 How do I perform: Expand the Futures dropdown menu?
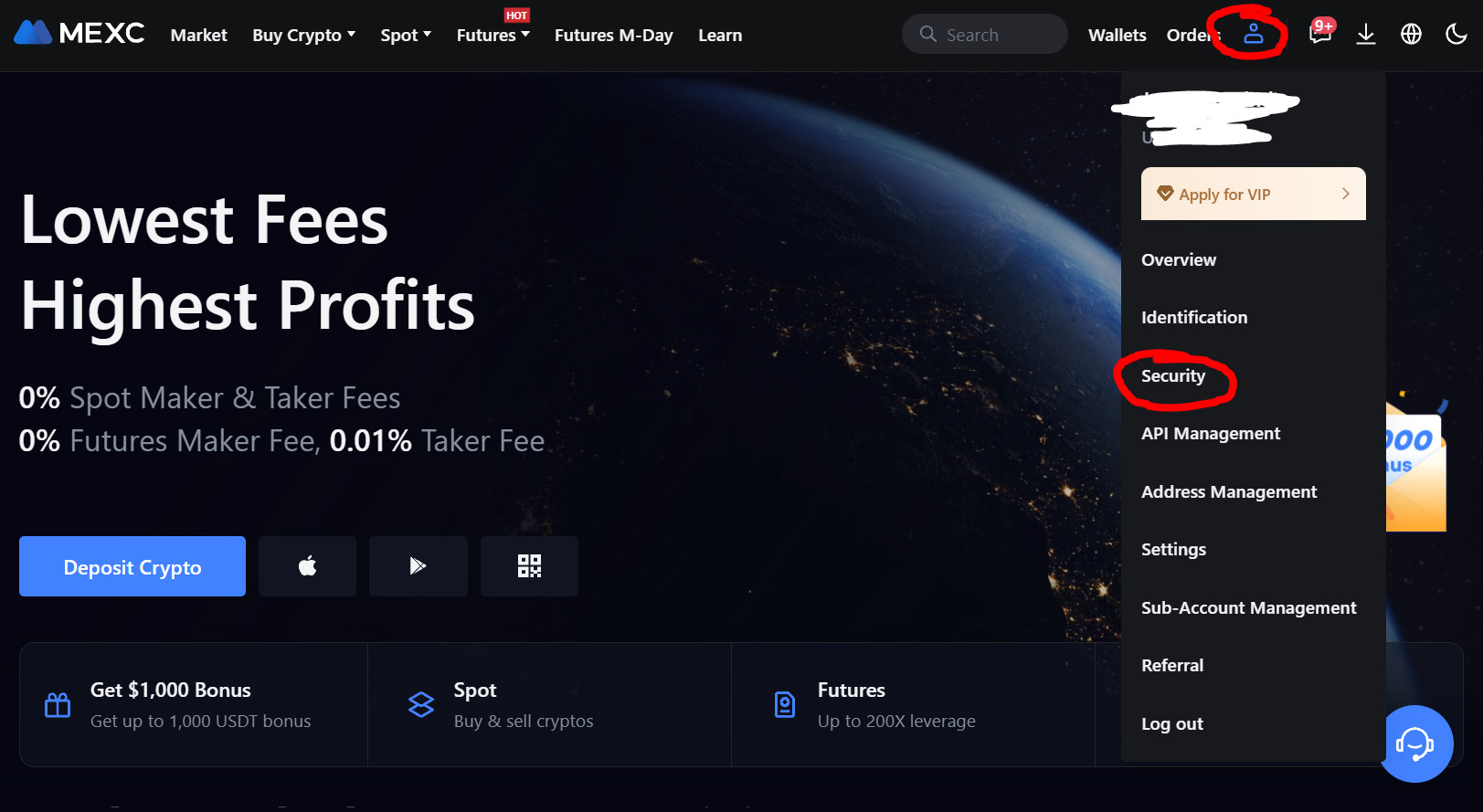click(493, 35)
